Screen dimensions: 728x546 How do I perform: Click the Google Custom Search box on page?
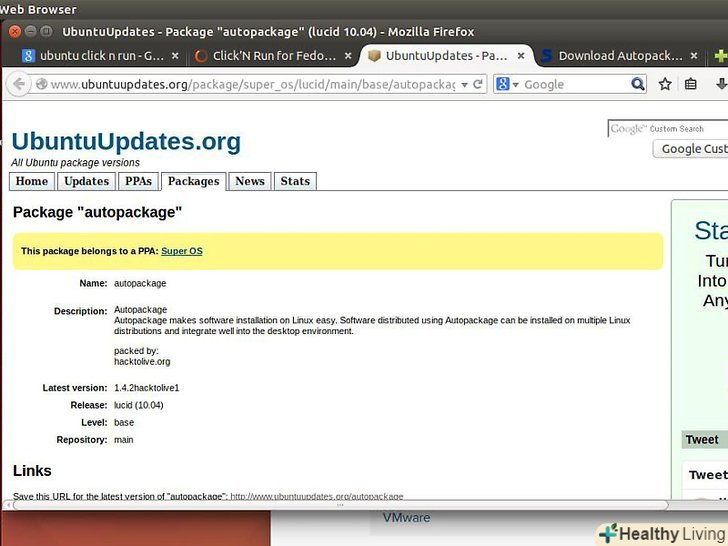pos(668,129)
